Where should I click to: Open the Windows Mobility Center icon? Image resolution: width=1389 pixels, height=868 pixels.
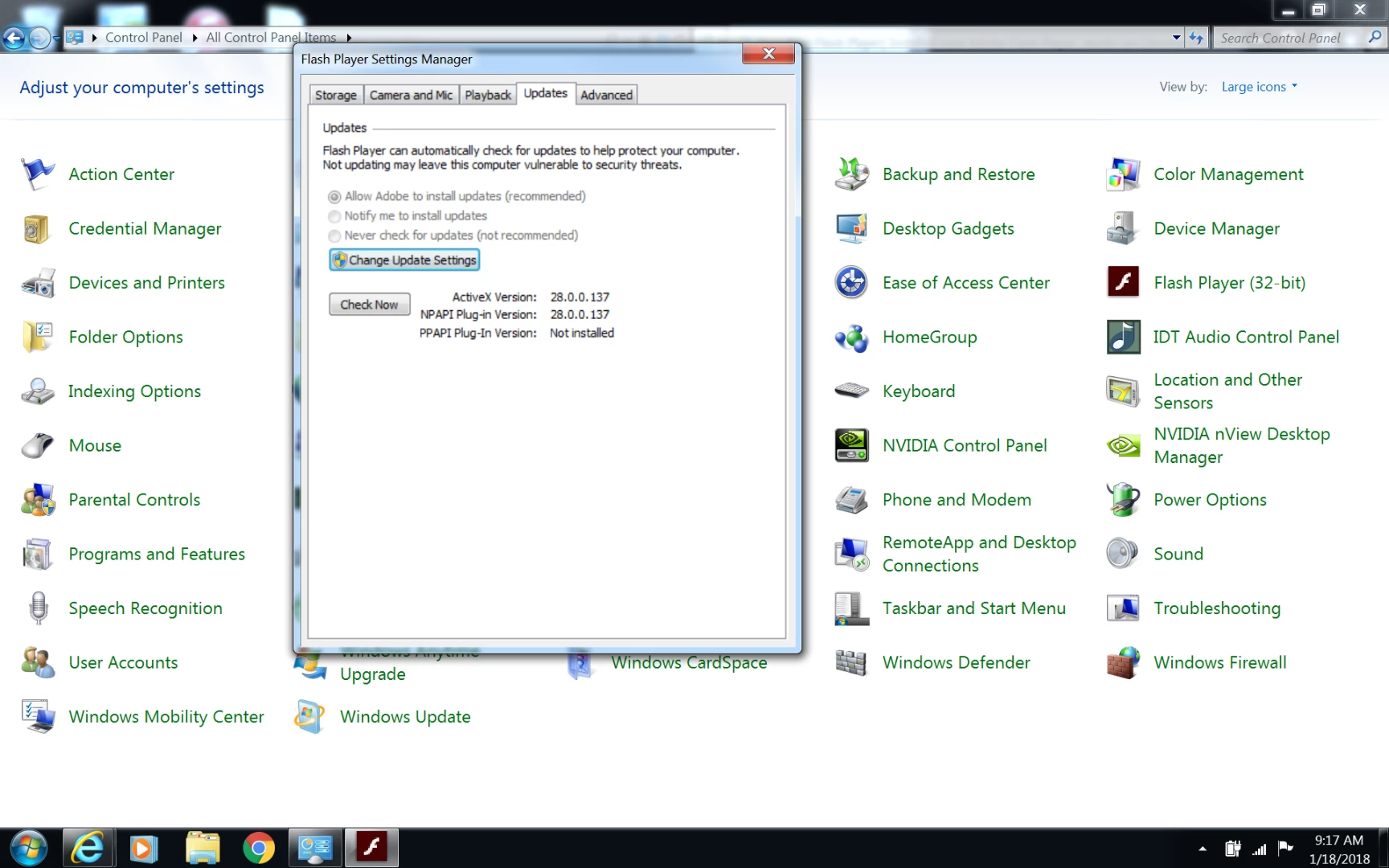tap(38, 716)
